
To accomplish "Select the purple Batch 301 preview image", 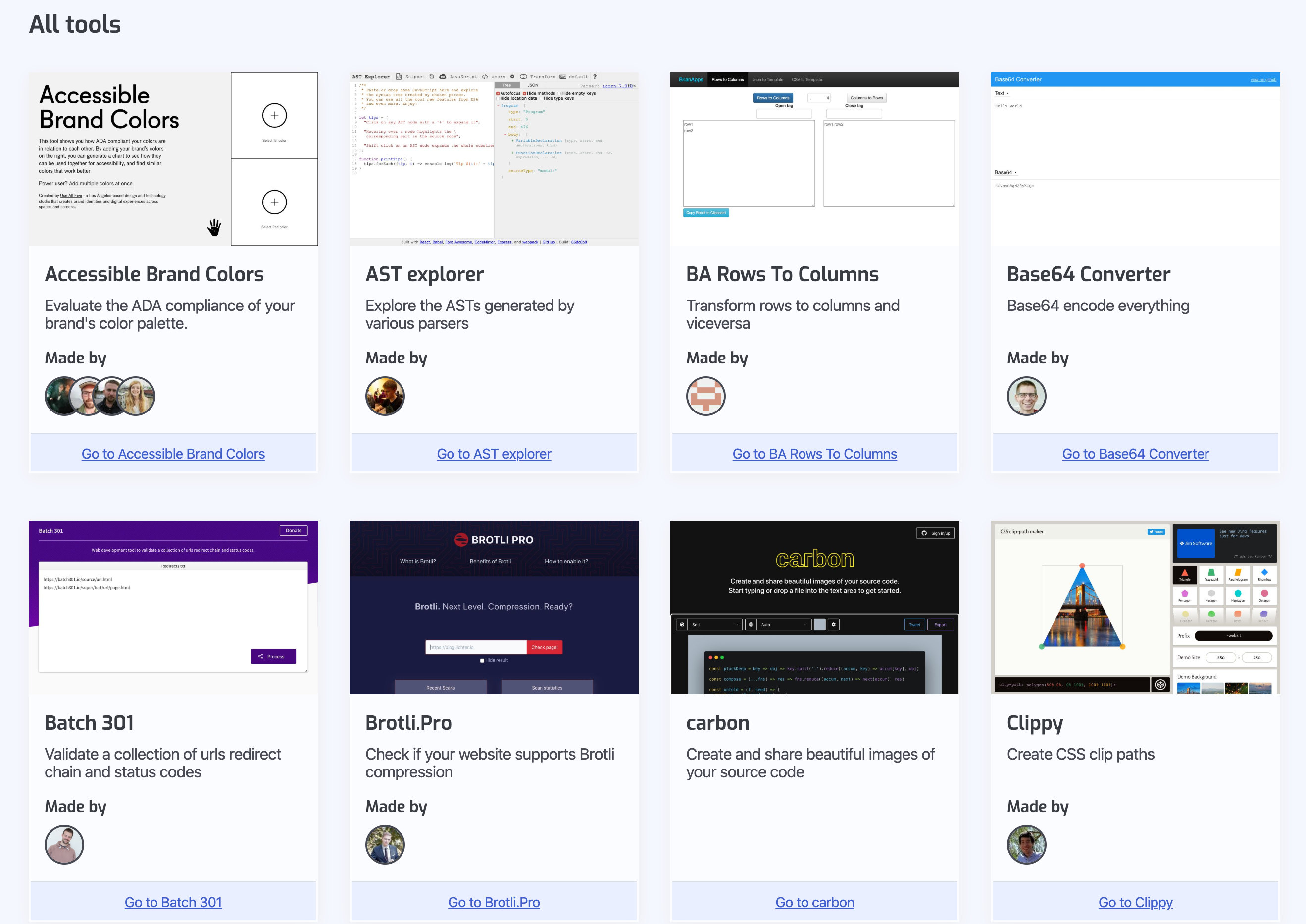I will [x=173, y=608].
